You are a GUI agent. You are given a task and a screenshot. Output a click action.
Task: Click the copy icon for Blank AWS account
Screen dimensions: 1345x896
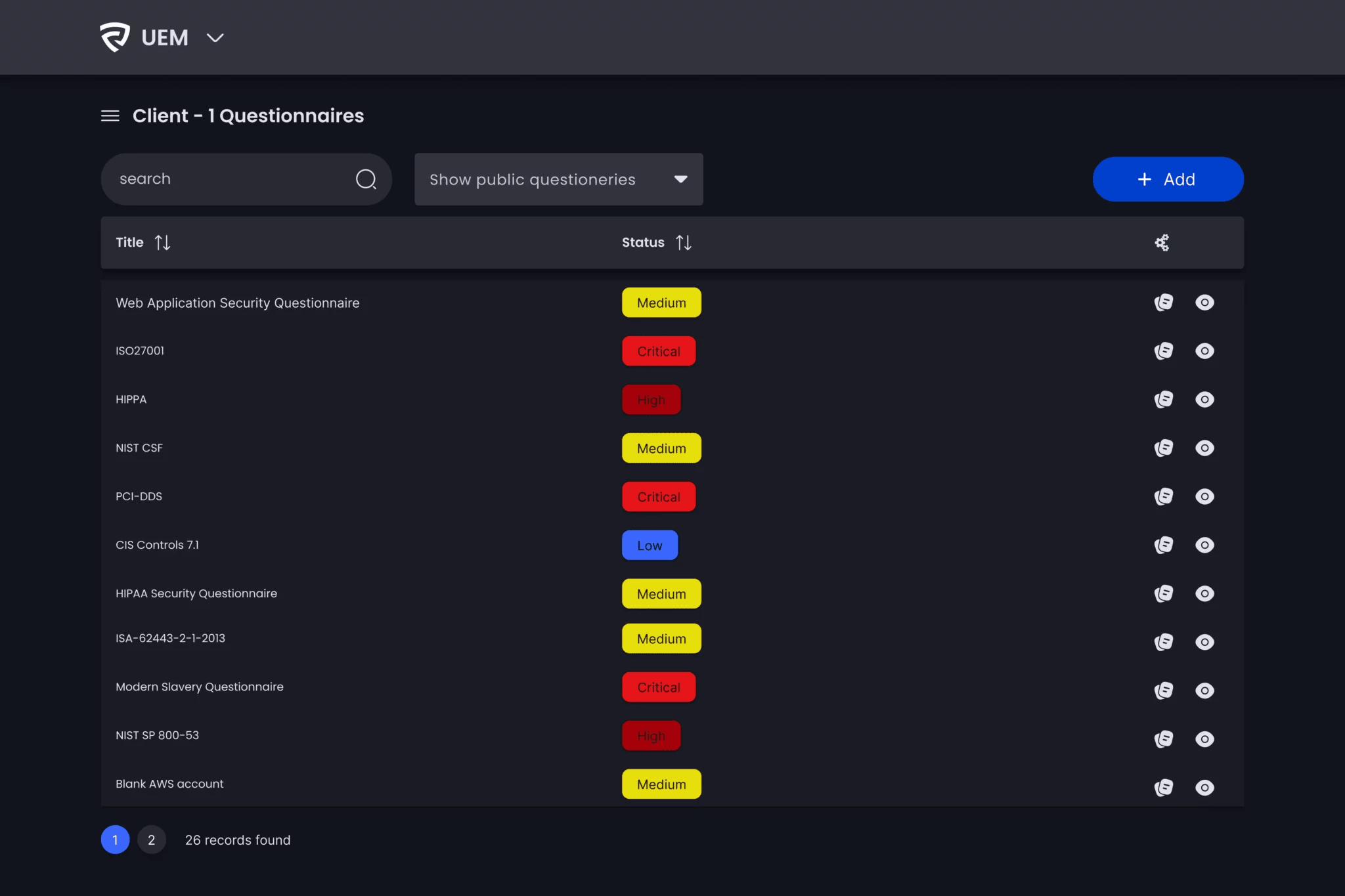tap(1164, 788)
